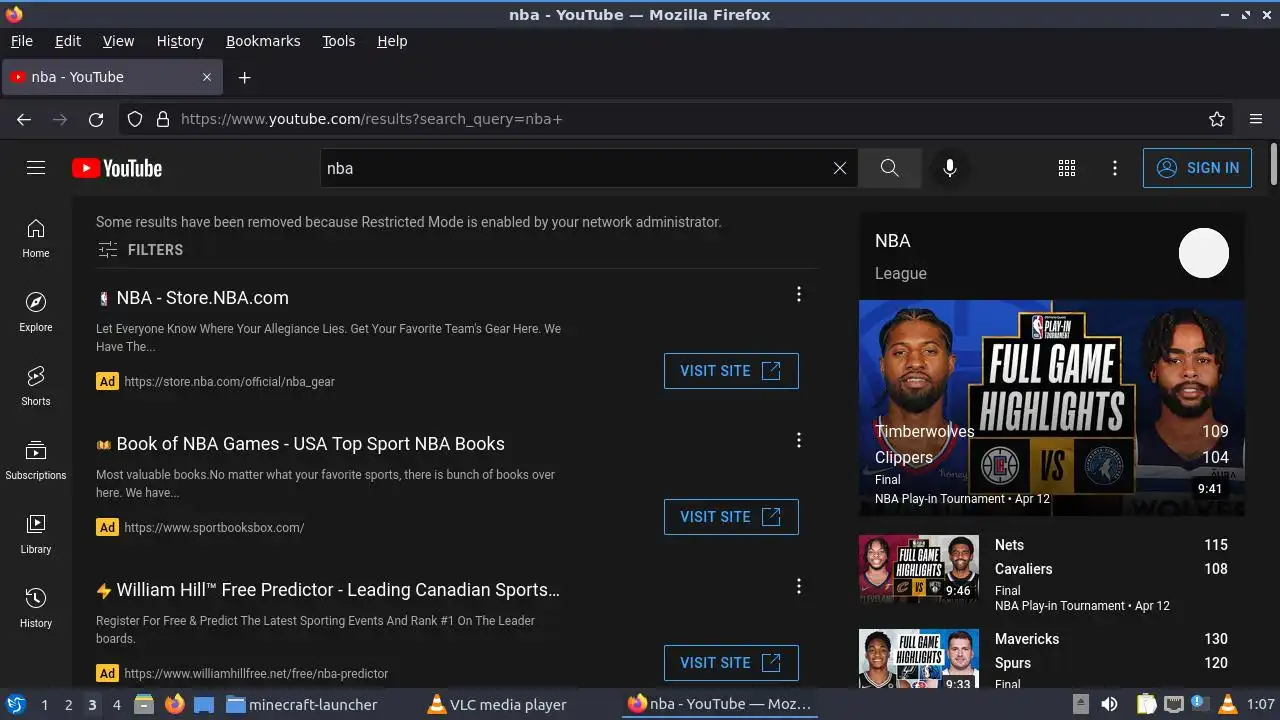Open Library in the sidebar
Viewport: 1280px width, 720px height.
36,534
